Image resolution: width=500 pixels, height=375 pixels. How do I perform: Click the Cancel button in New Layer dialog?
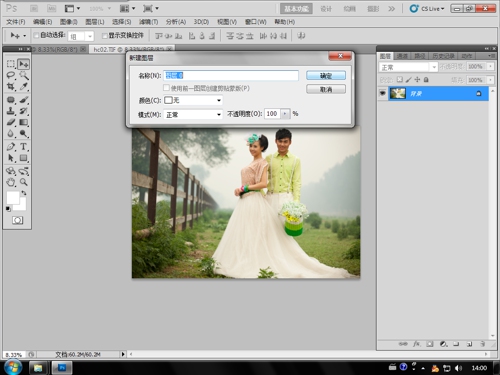326,89
